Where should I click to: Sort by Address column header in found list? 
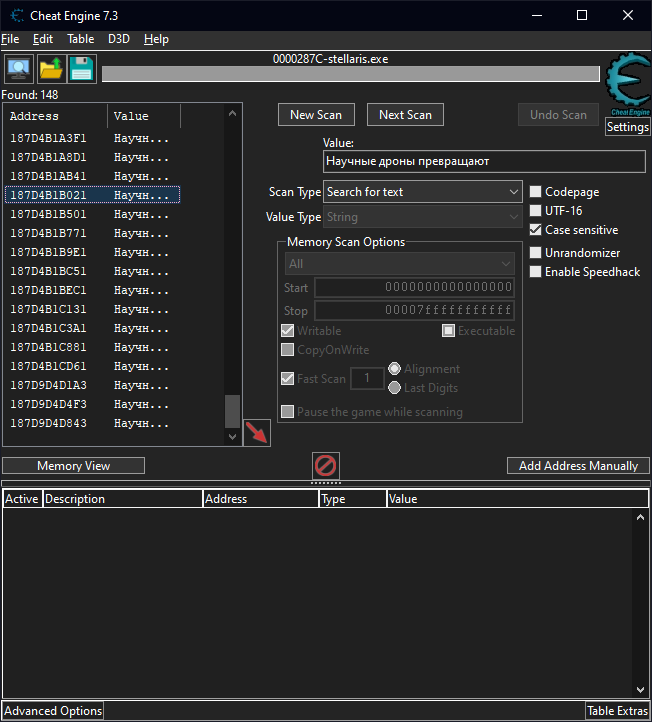(56, 116)
